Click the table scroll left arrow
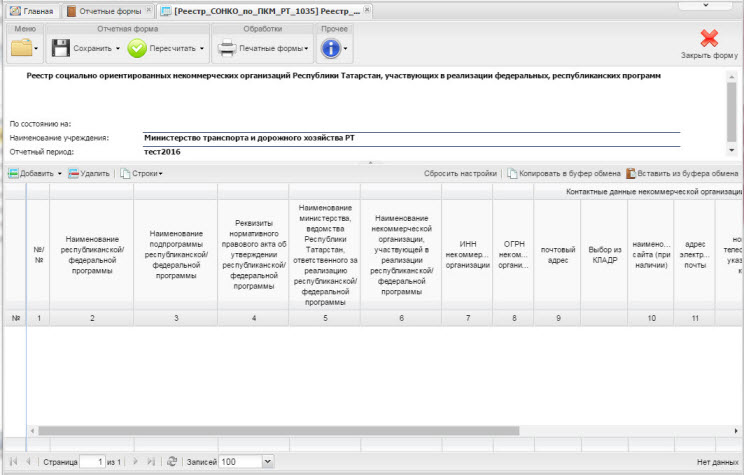 pos(32,431)
